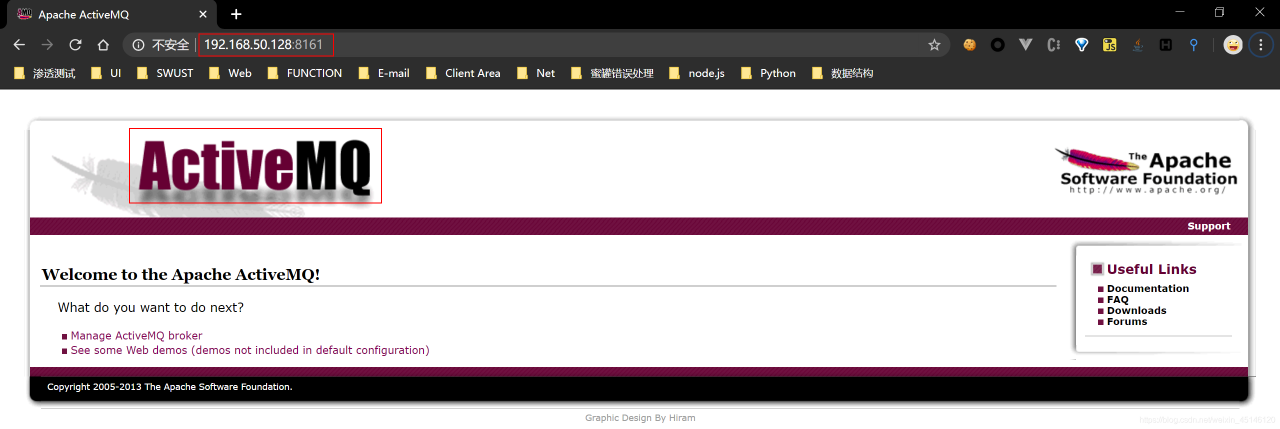Open the 蜜罐错误处理 bookmark folder
Screen dimensions: 1280x429
612,73
